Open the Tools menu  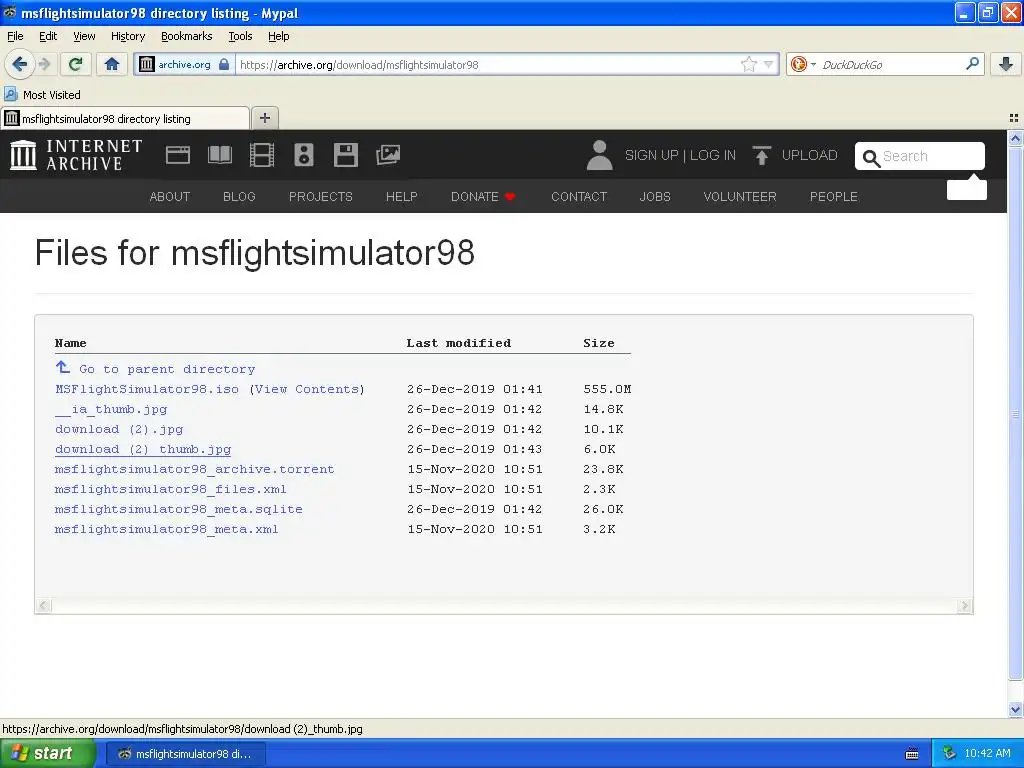click(240, 36)
